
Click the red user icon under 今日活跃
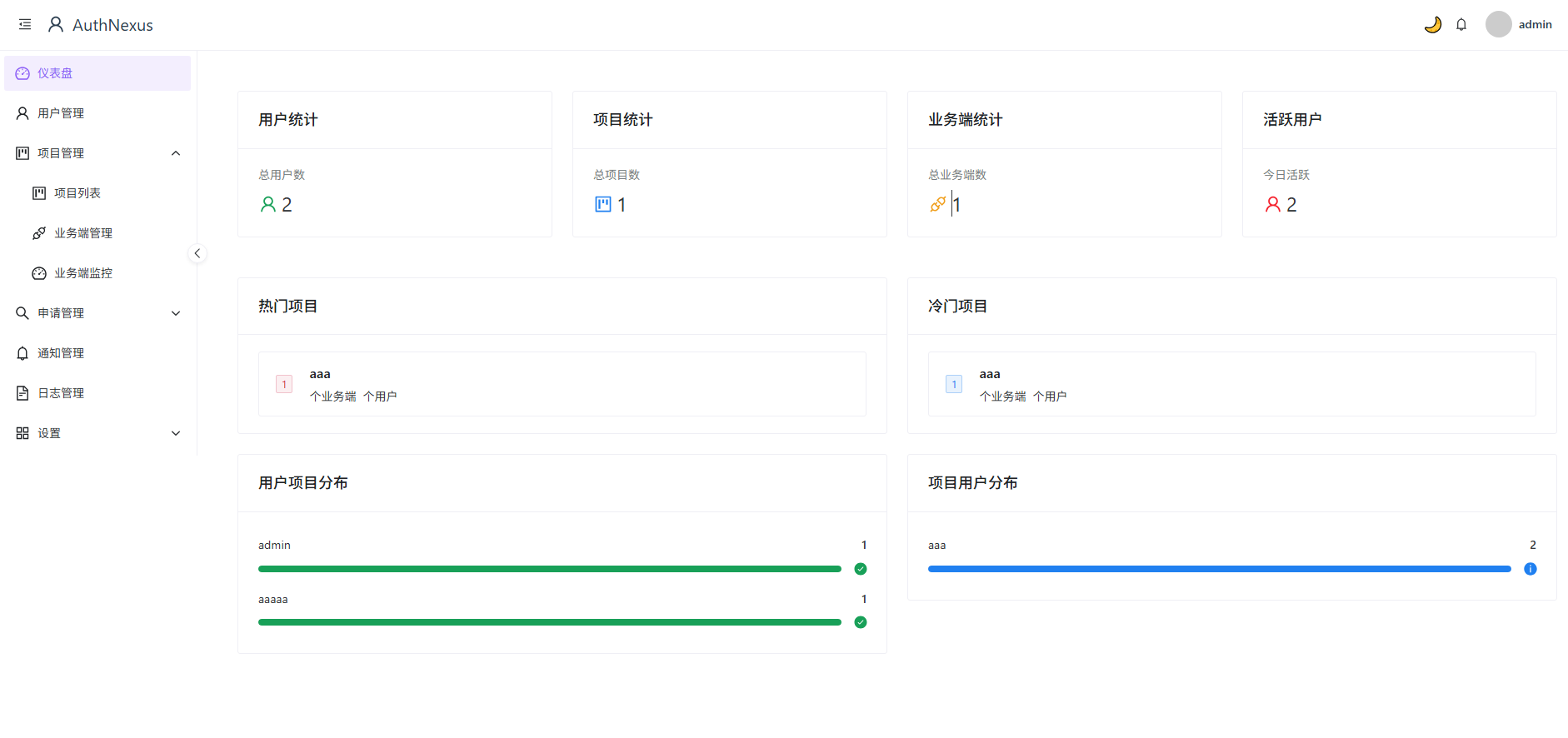[x=1272, y=204]
